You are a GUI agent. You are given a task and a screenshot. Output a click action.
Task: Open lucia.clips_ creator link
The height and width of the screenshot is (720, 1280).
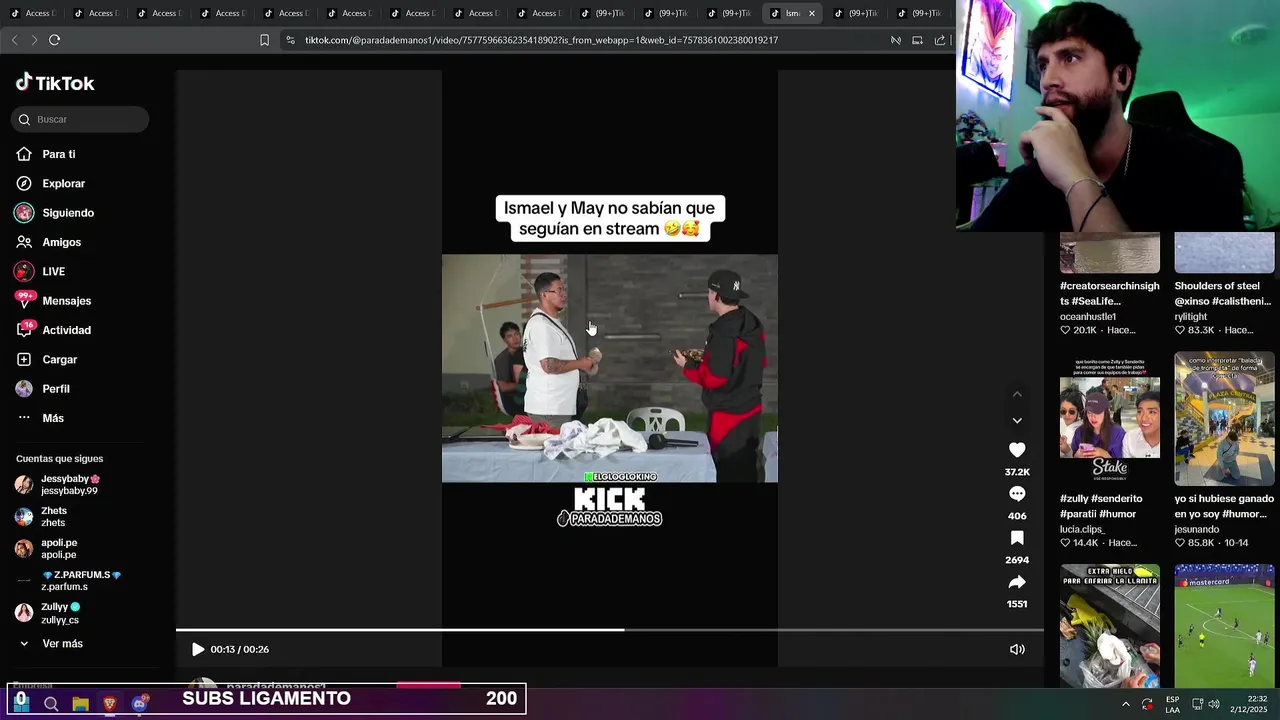(x=1082, y=529)
